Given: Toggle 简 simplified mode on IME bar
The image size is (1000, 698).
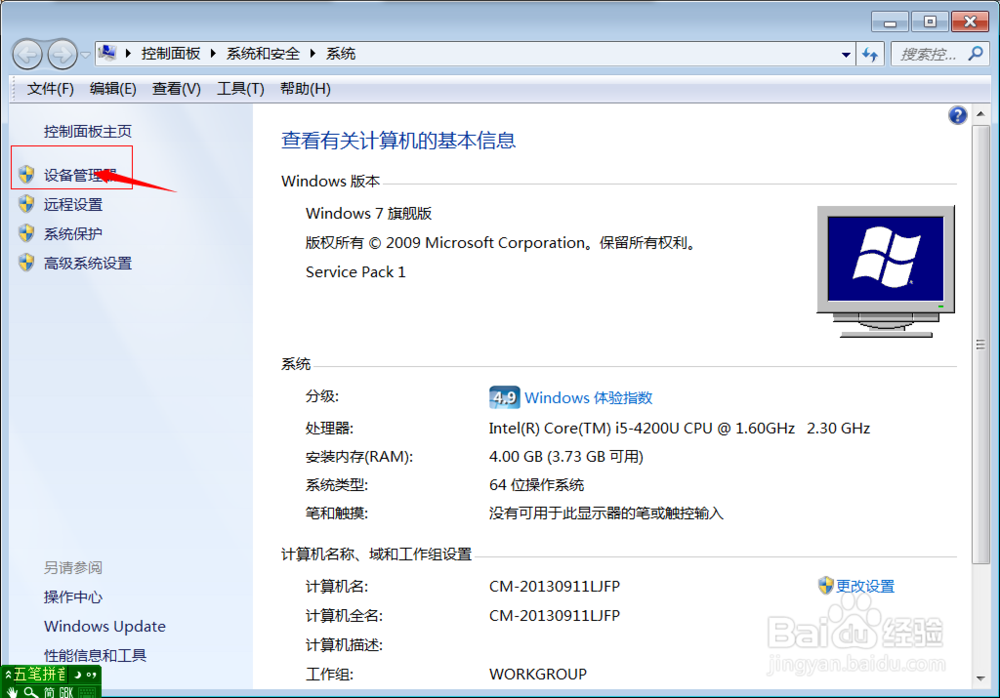Looking at the screenshot, I should [49, 692].
